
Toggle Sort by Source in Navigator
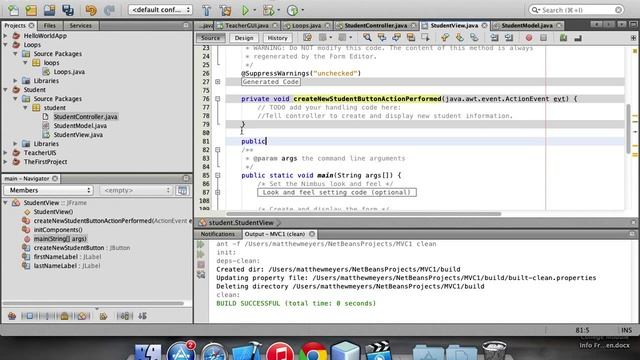click(142, 316)
